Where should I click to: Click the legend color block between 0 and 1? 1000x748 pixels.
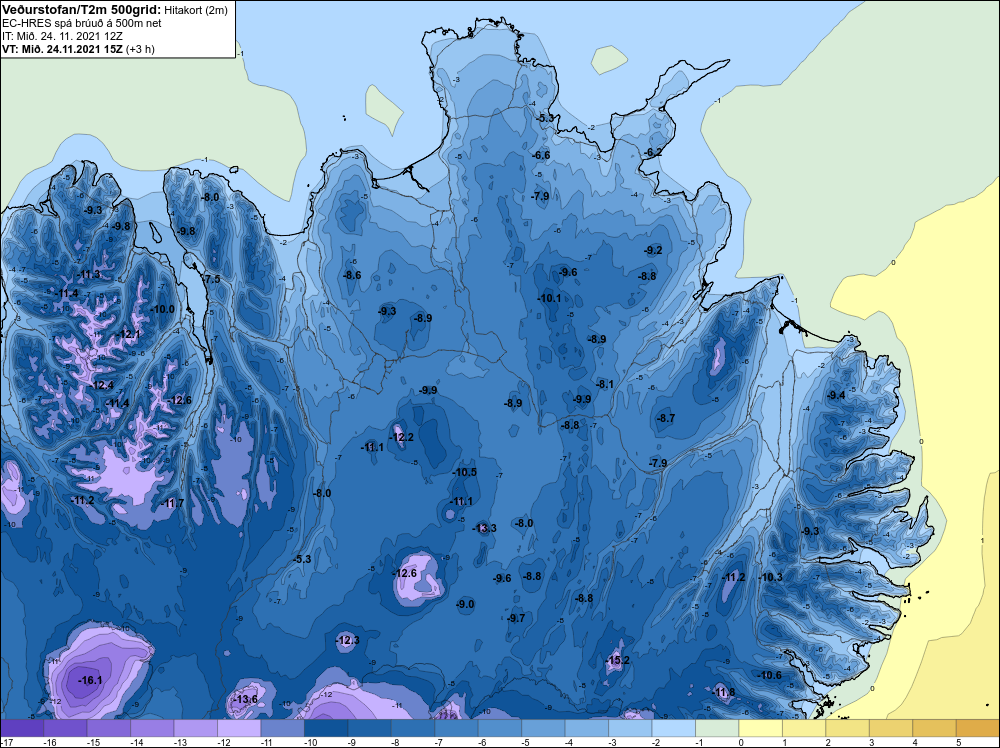coord(760,728)
